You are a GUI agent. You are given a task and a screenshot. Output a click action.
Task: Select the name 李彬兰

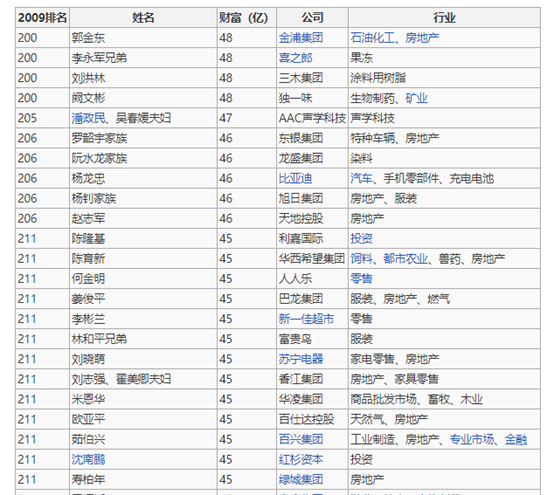point(88,319)
